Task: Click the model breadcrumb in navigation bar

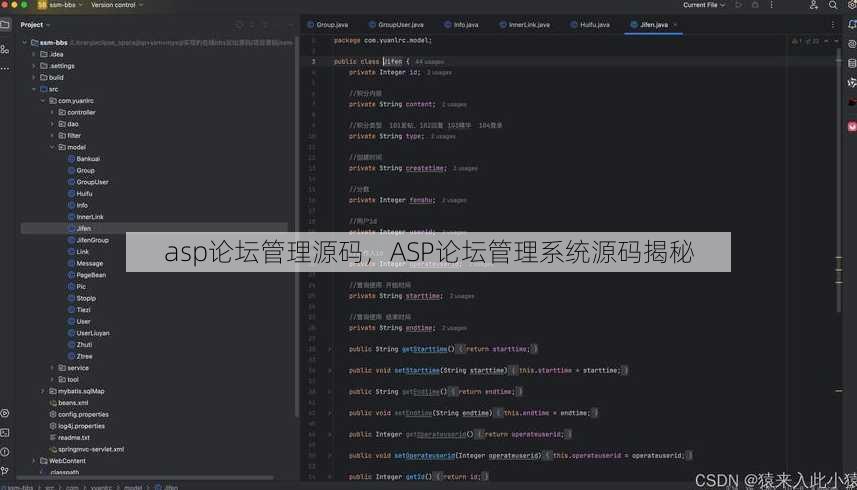Action: click(133, 487)
